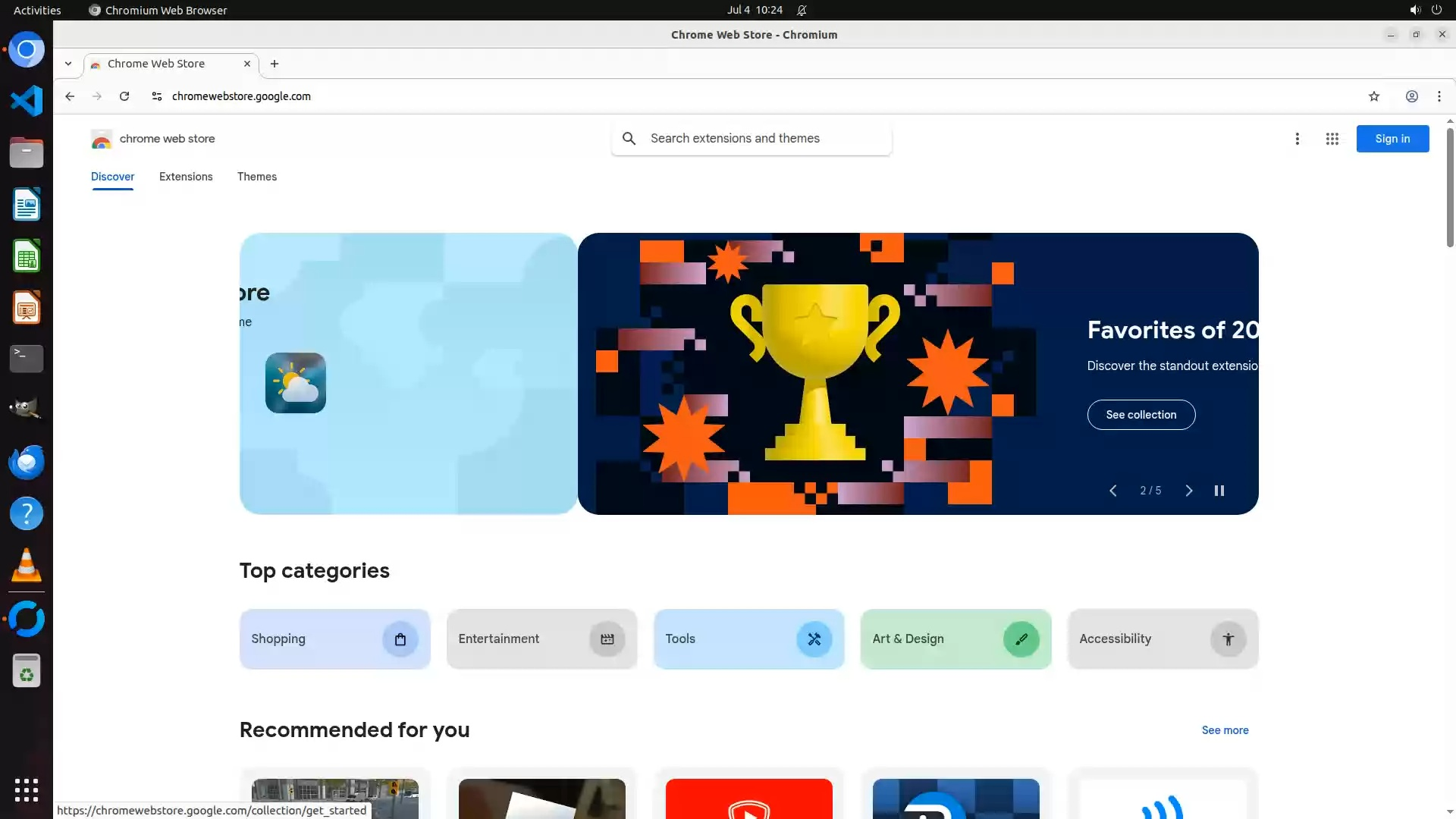Open the See collection button
Screen dimensions: 1456x819
[x=1141, y=415]
